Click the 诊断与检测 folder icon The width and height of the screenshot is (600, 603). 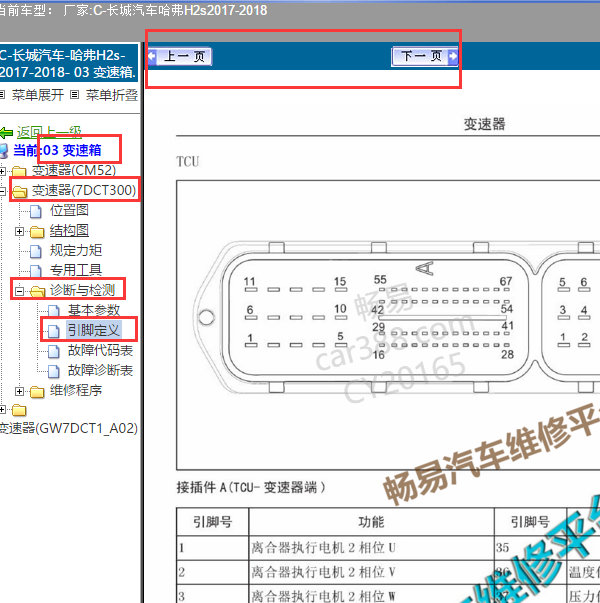click(38, 292)
